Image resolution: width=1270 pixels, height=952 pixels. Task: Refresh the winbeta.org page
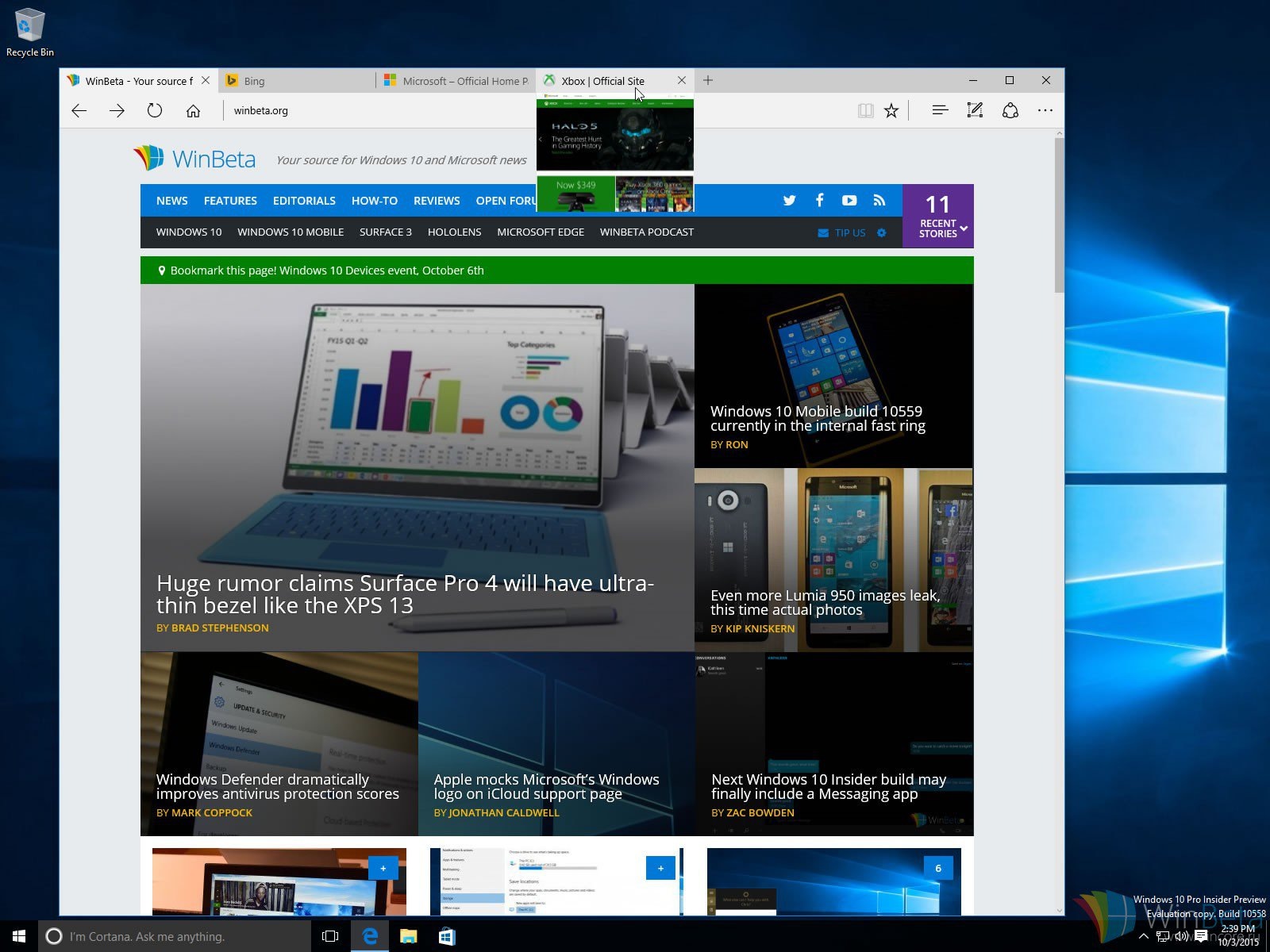point(155,110)
